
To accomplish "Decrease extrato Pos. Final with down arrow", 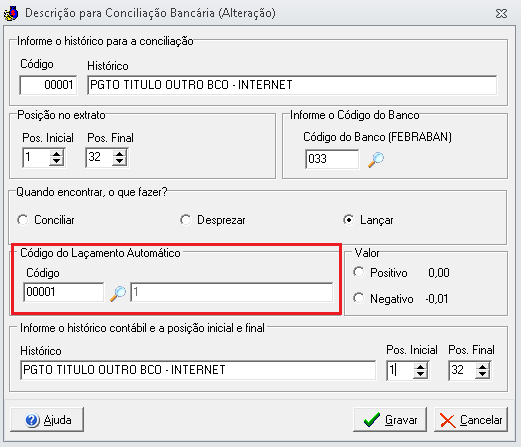I will tap(119, 162).
